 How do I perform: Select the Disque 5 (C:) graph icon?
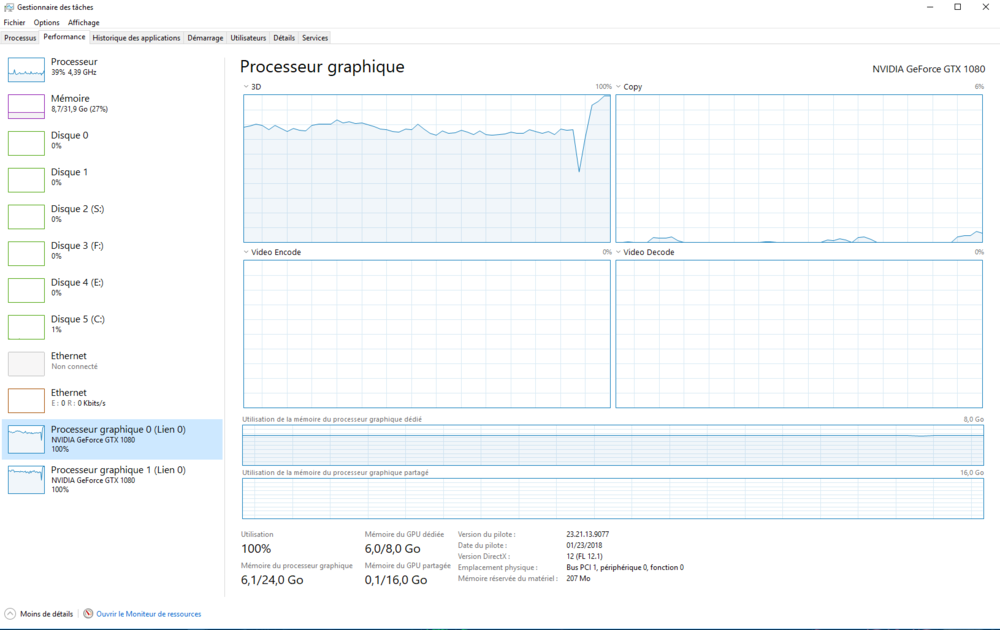point(26,327)
